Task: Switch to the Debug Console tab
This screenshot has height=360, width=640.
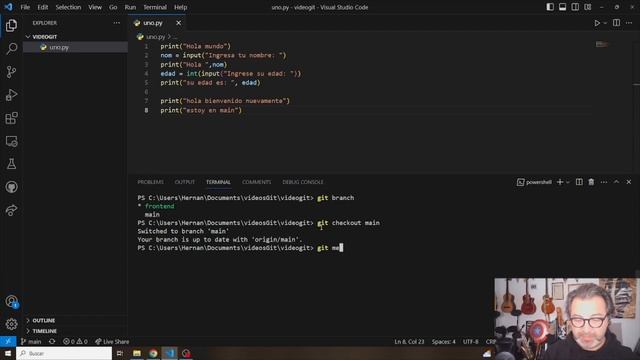Action: tap(302, 182)
